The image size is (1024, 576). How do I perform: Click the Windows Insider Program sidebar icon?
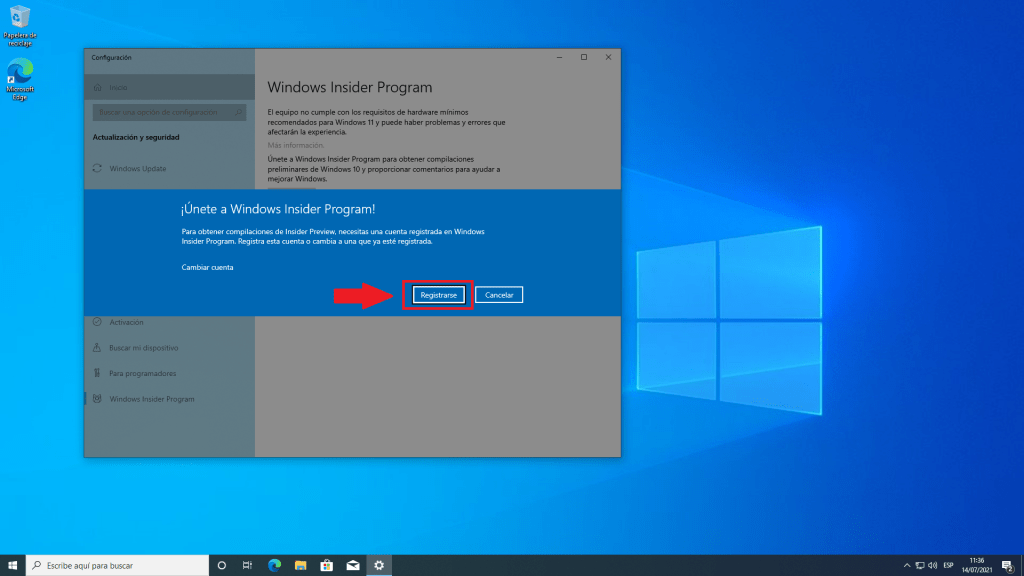(x=97, y=399)
